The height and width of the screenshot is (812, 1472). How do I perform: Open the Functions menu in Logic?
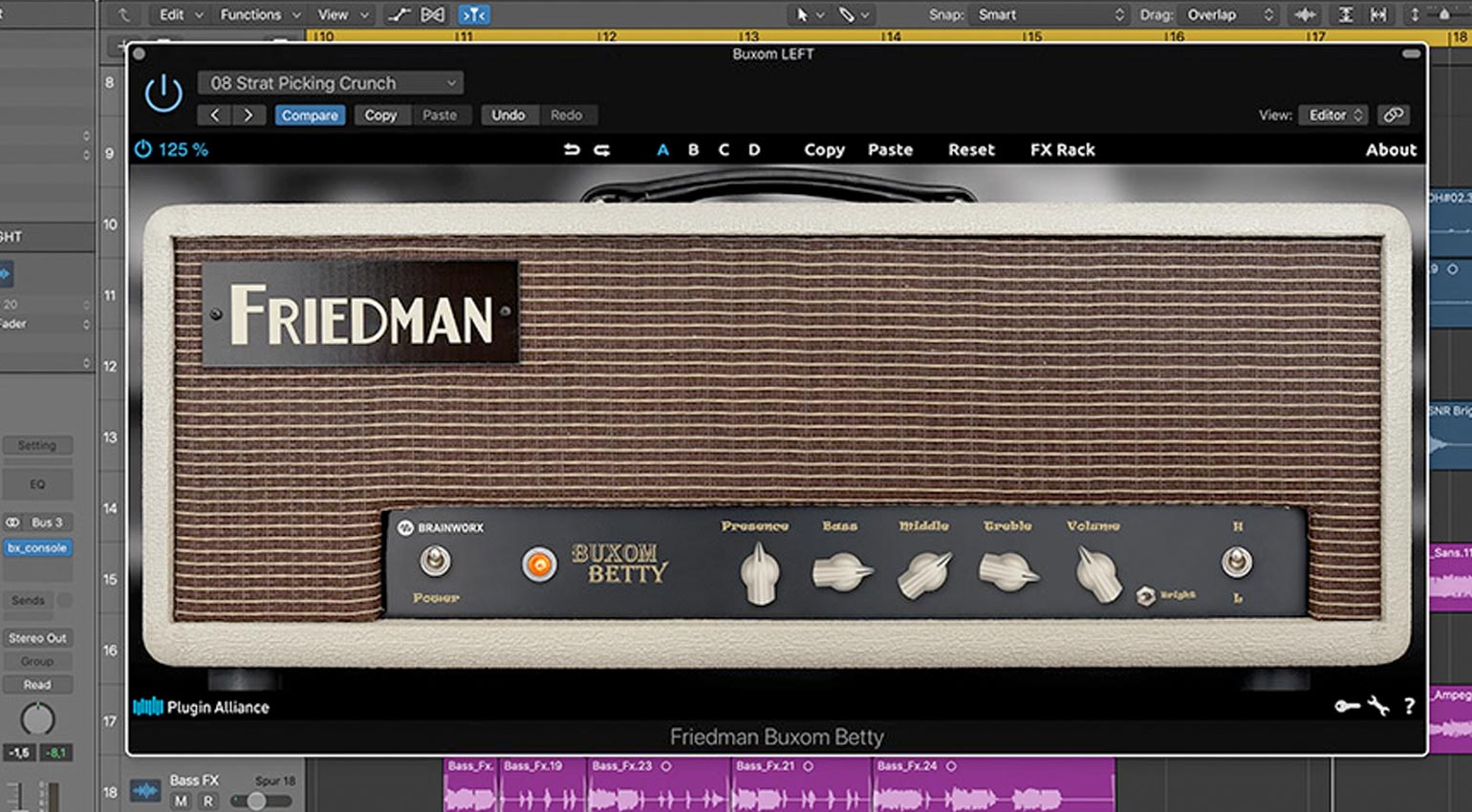coord(259,14)
